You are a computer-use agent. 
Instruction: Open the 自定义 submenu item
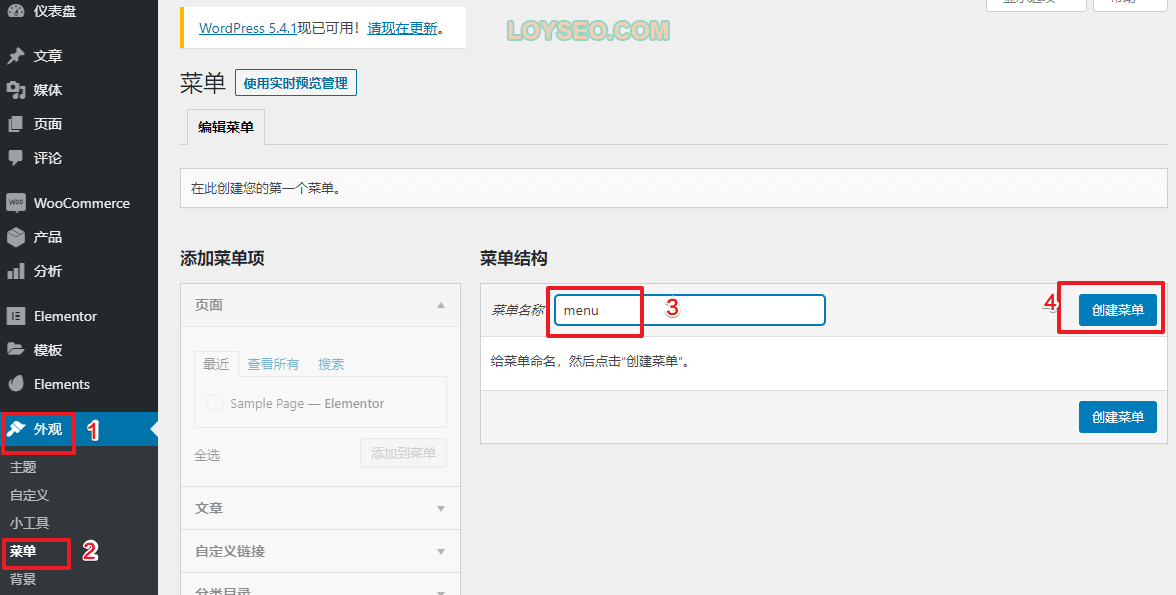pyautogui.click(x=29, y=495)
